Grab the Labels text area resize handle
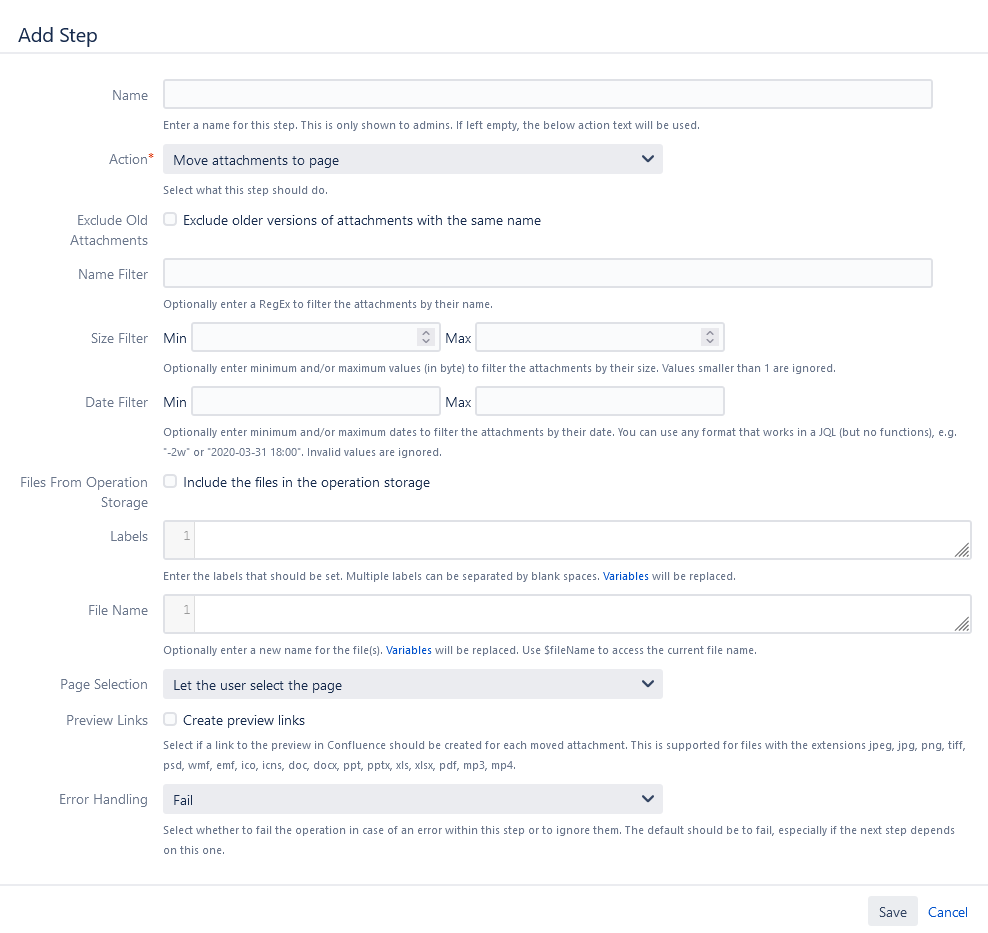The height and width of the screenshot is (933, 988). coord(962,550)
